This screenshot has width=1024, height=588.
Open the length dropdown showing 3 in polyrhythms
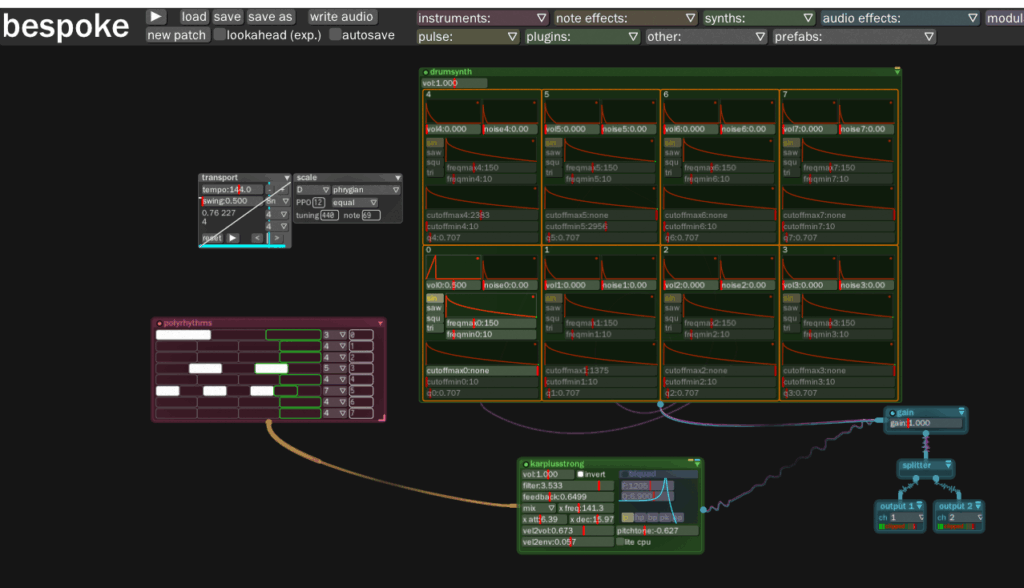(x=334, y=335)
